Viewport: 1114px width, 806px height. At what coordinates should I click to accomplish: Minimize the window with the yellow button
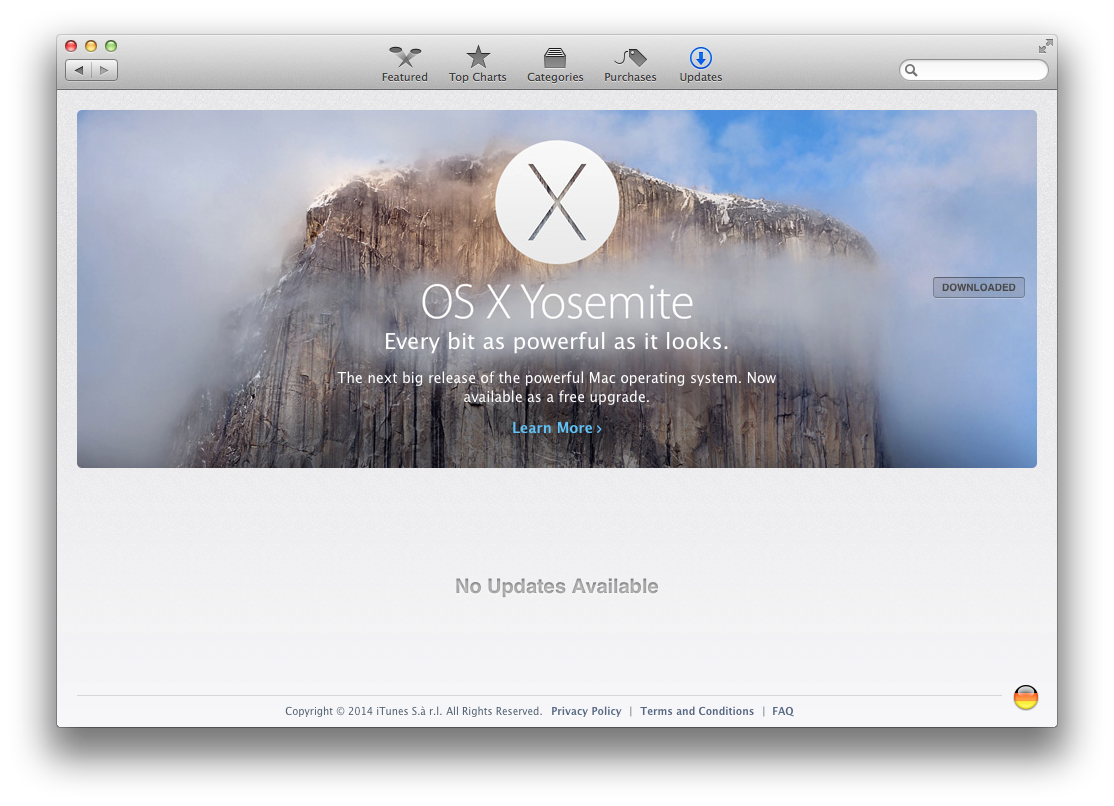pyautogui.click(x=91, y=46)
